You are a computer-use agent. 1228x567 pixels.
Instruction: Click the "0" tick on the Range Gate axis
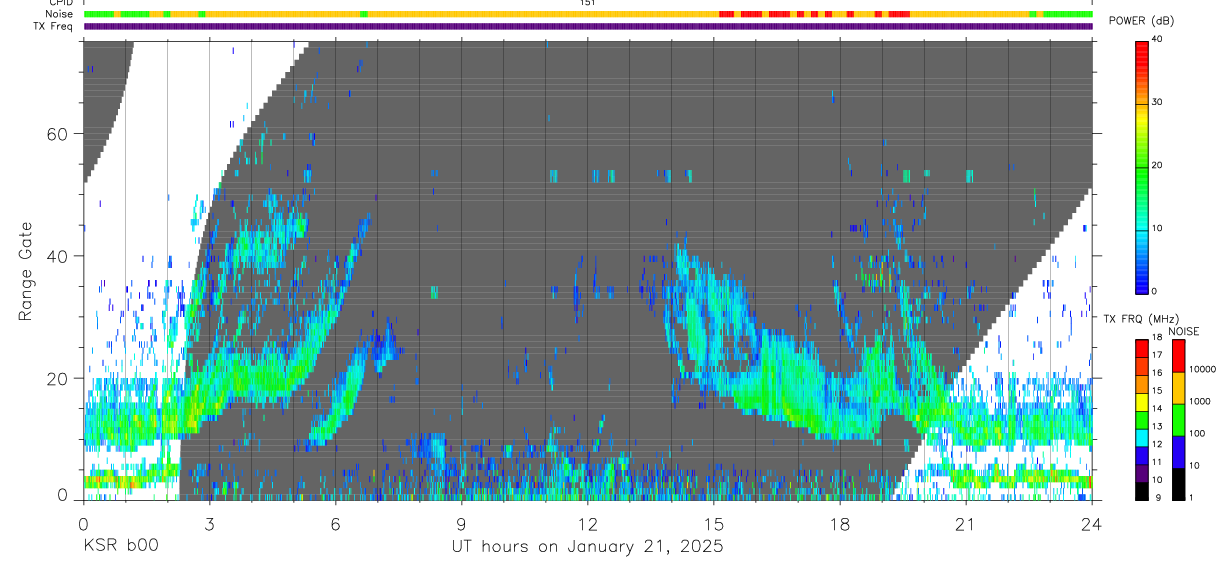(65, 496)
